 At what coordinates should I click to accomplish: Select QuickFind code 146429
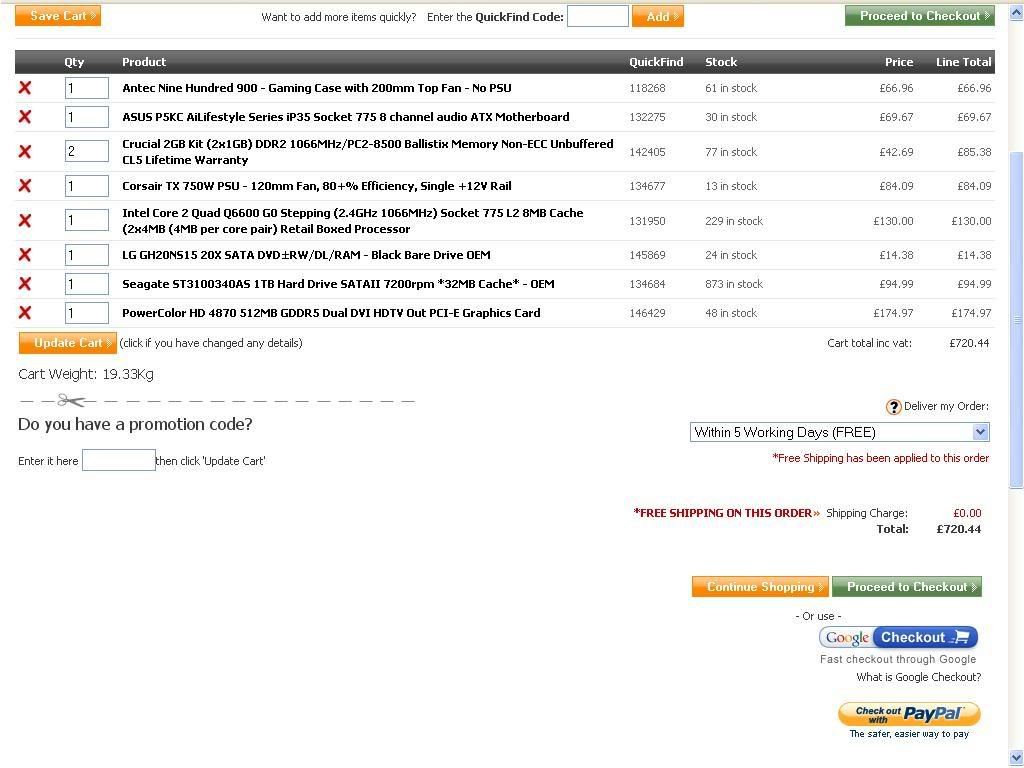[647, 313]
